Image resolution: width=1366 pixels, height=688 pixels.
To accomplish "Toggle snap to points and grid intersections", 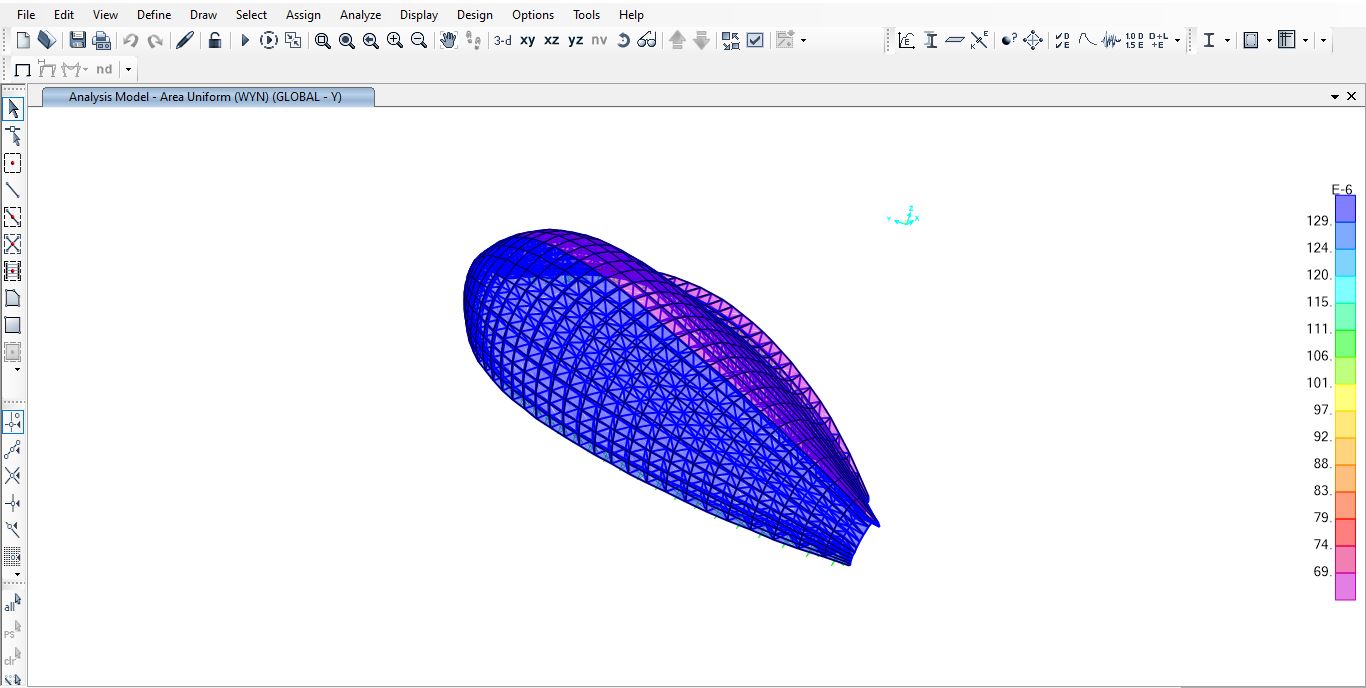I will pyautogui.click(x=13, y=422).
